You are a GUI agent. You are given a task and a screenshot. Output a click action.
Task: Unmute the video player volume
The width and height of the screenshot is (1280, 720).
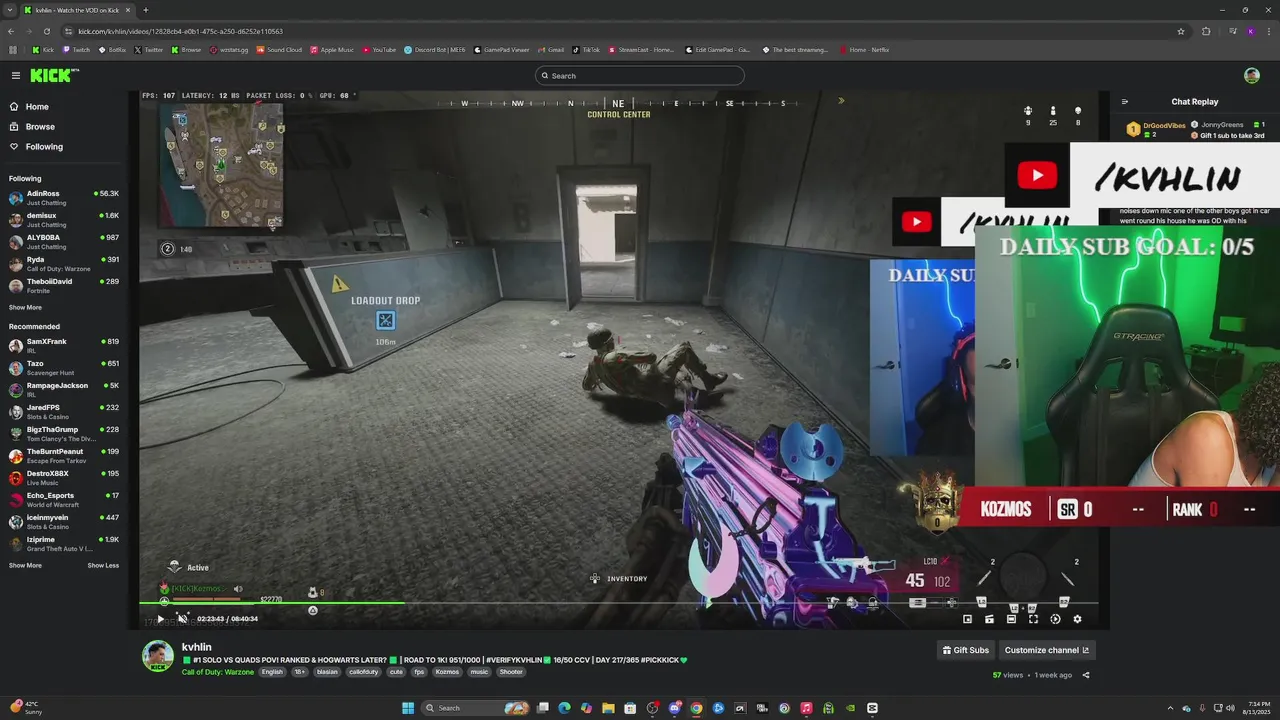182,619
